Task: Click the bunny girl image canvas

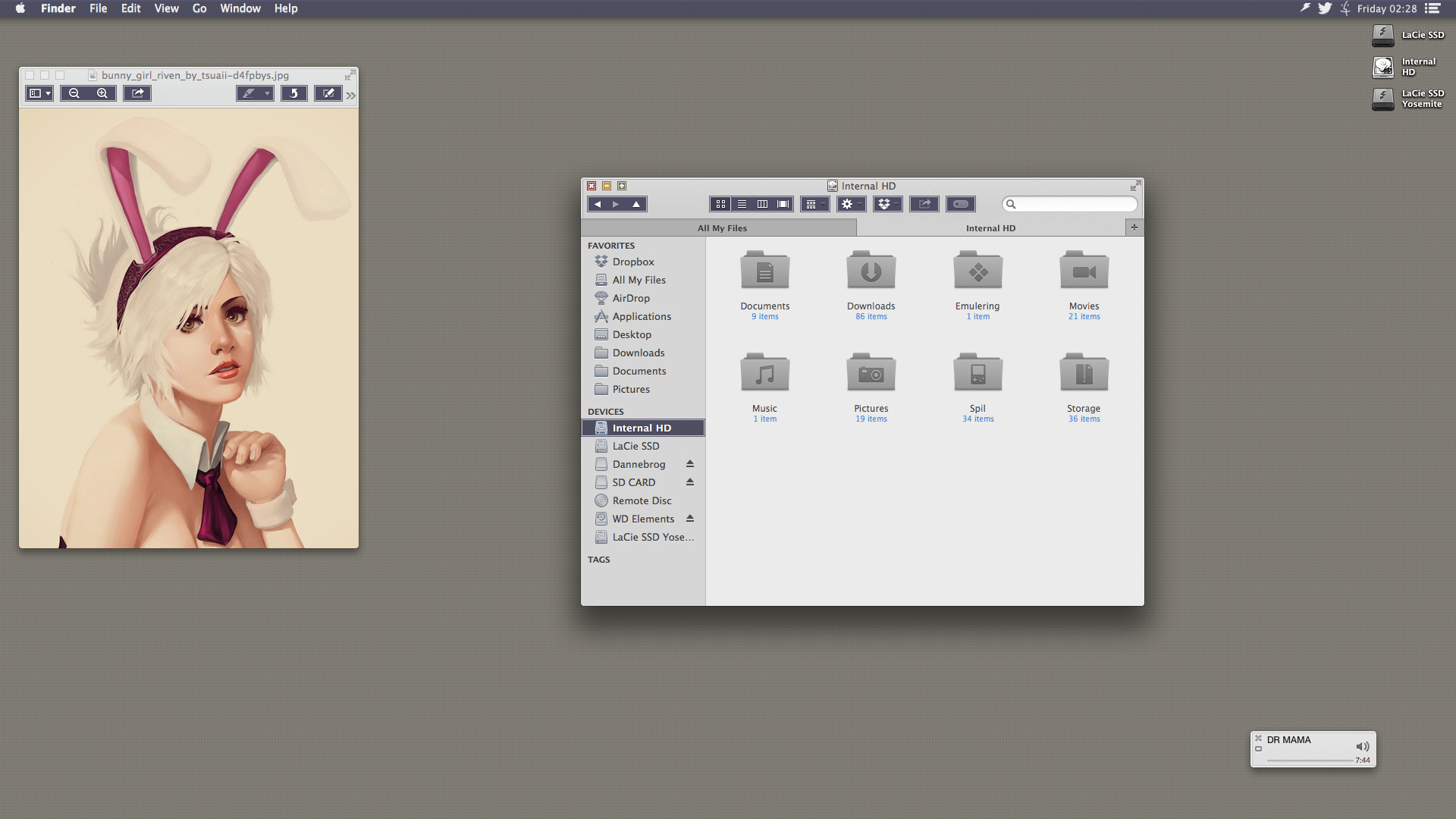Action: tap(189, 328)
